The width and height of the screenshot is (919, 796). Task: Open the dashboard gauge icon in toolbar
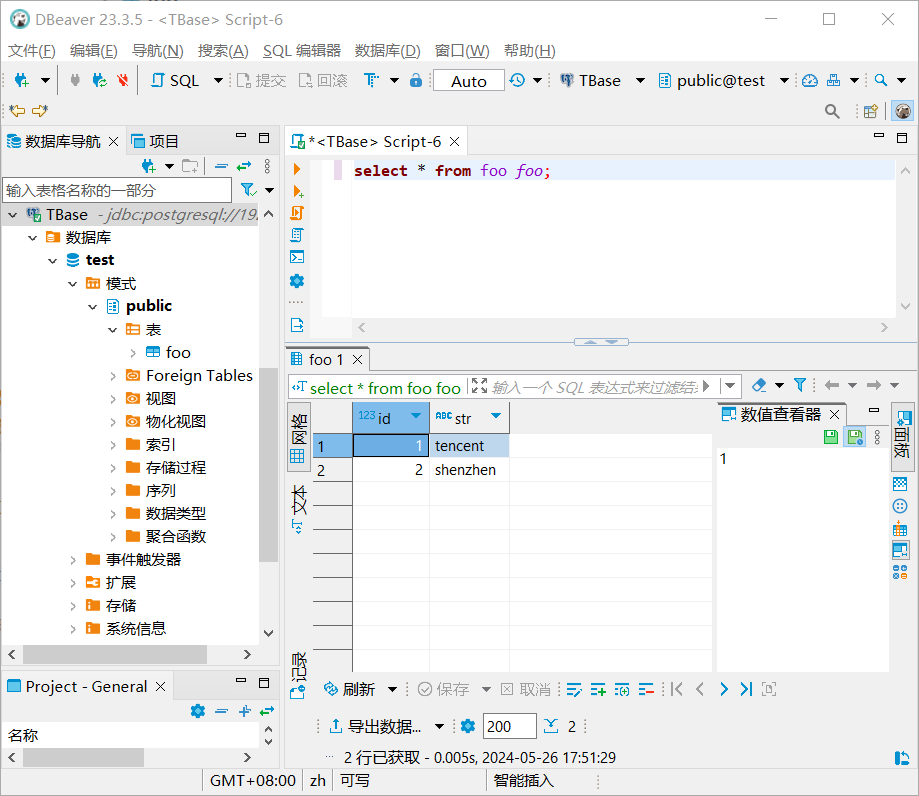click(810, 80)
